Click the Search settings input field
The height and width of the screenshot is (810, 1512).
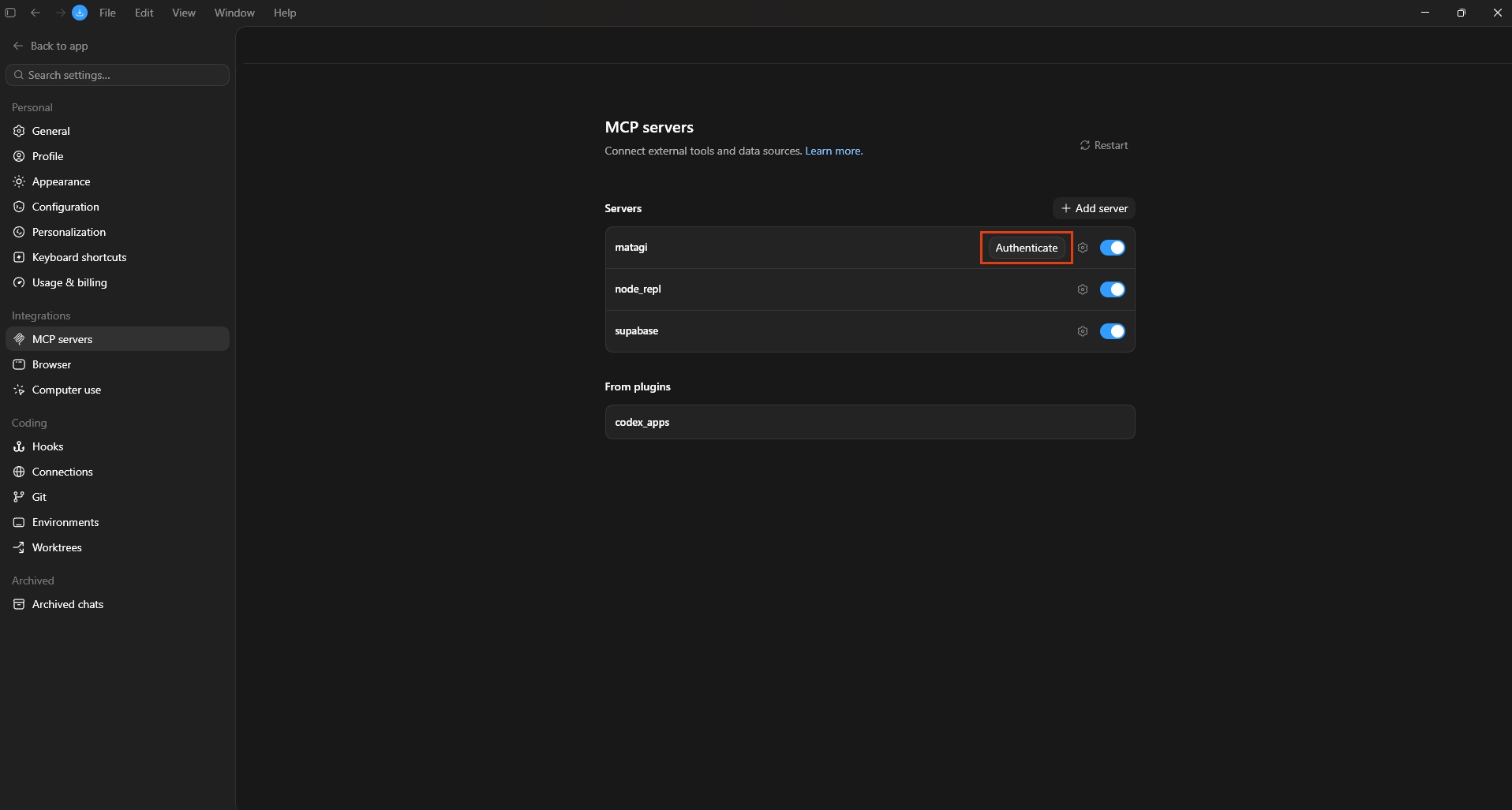click(x=118, y=75)
